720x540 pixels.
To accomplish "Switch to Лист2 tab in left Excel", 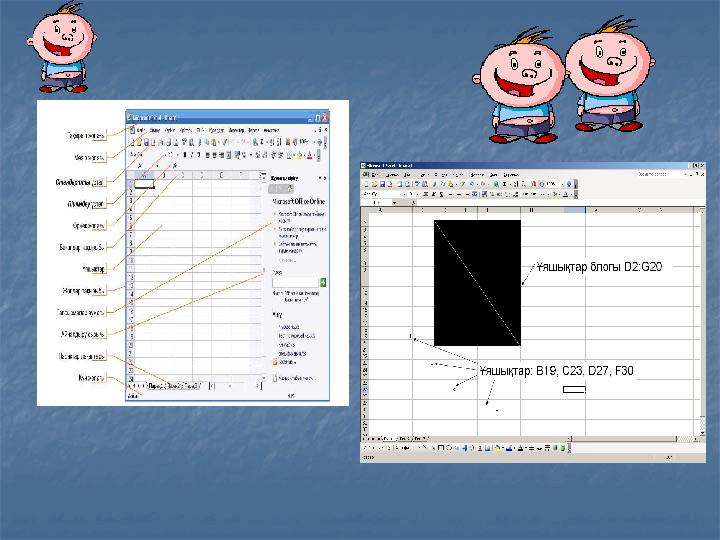I will tap(175, 386).
